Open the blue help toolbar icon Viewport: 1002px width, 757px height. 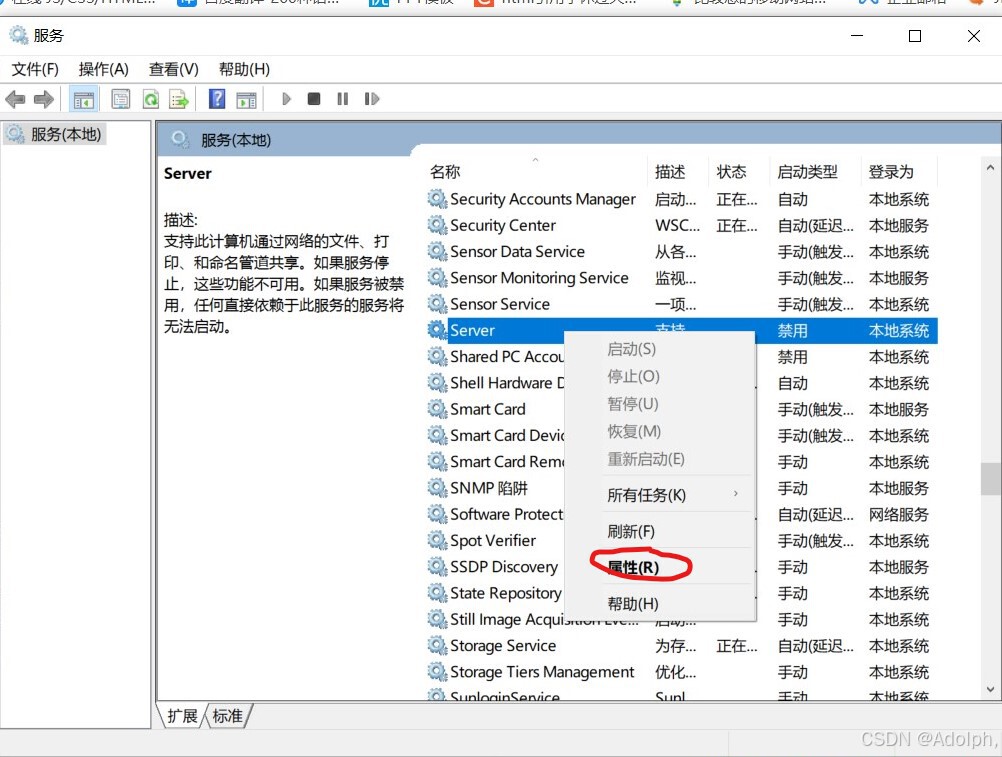(x=217, y=99)
